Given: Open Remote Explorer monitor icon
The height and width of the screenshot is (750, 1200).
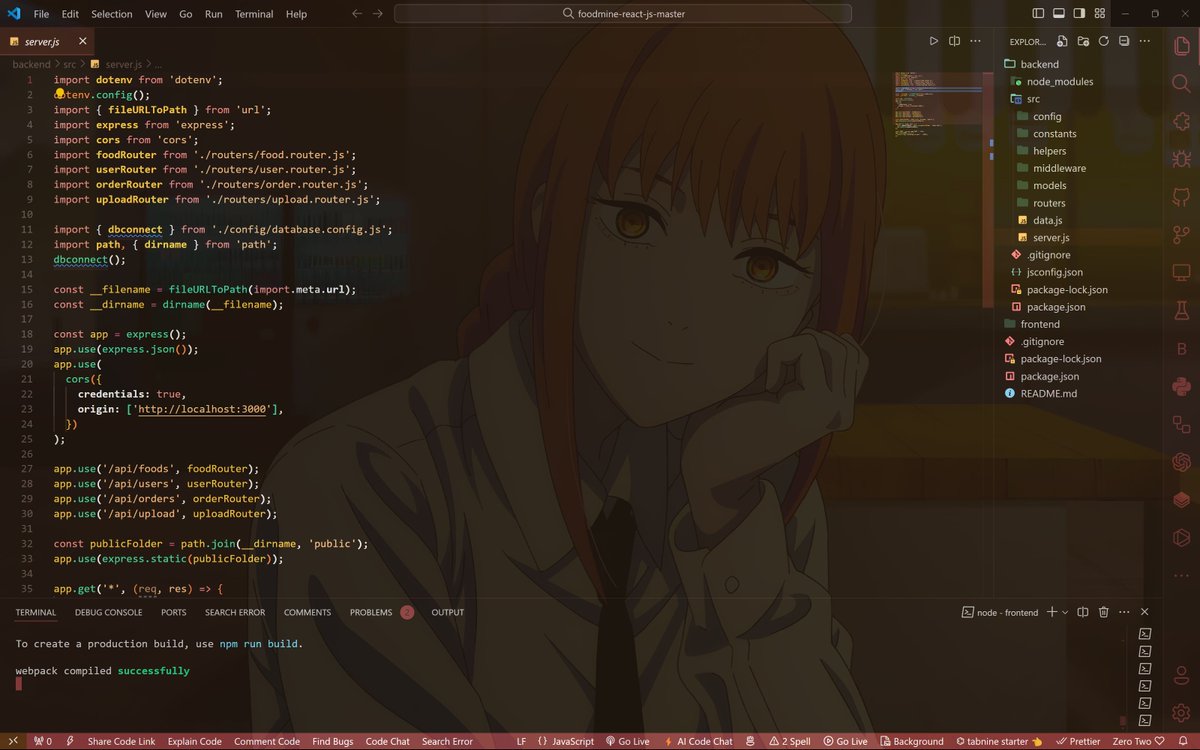Looking at the screenshot, I should point(1181,272).
